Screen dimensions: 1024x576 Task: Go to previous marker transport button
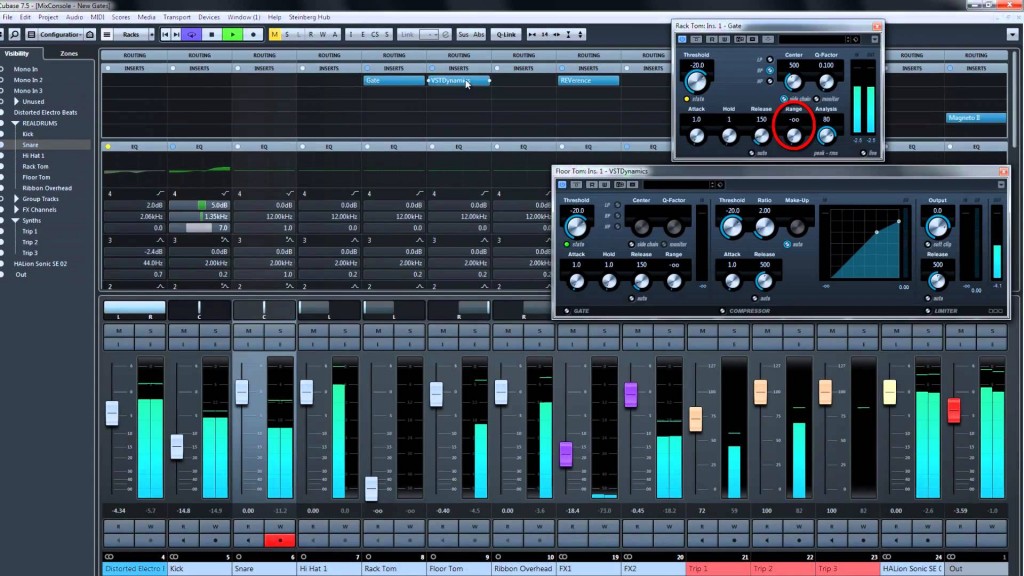[x=165, y=35]
